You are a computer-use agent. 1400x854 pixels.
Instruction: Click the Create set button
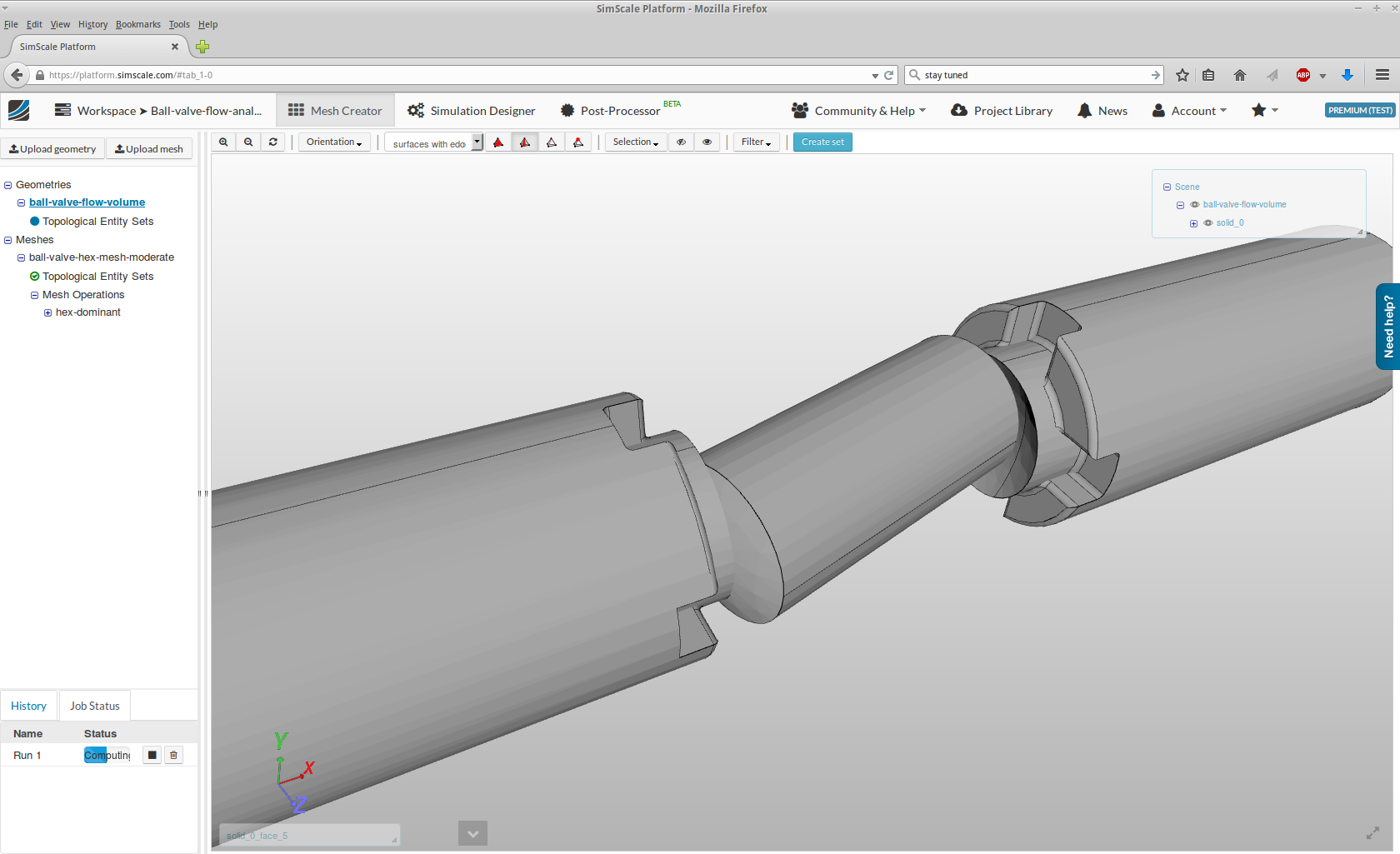tap(822, 142)
